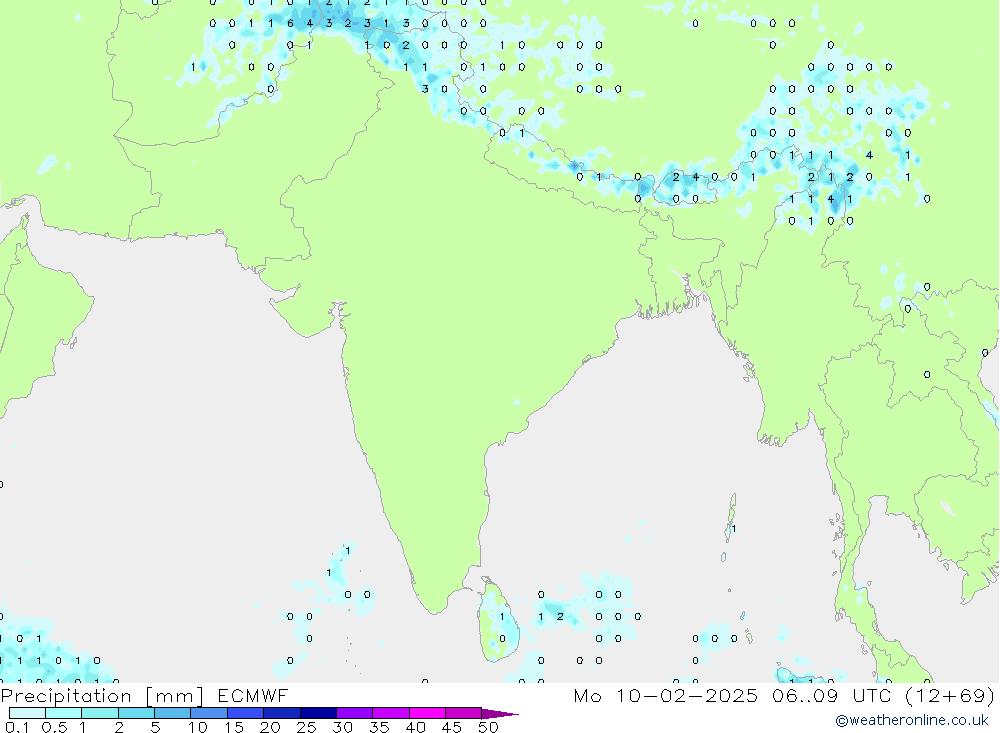Click the 0.5–1 mm legend color swatch

click(63, 713)
